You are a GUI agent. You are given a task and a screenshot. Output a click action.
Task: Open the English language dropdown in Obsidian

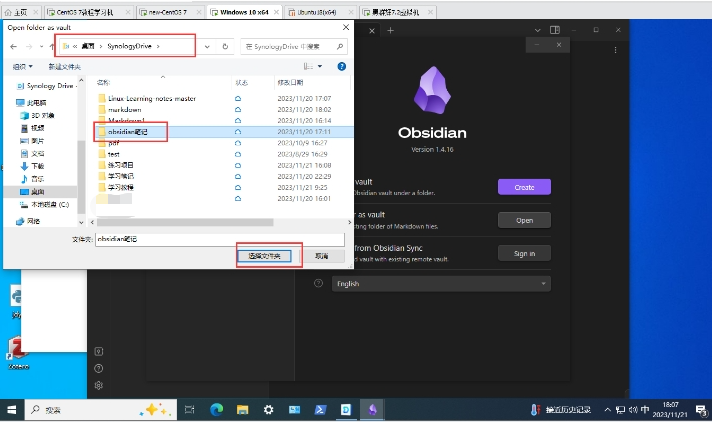pyautogui.click(x=441, y=283)
